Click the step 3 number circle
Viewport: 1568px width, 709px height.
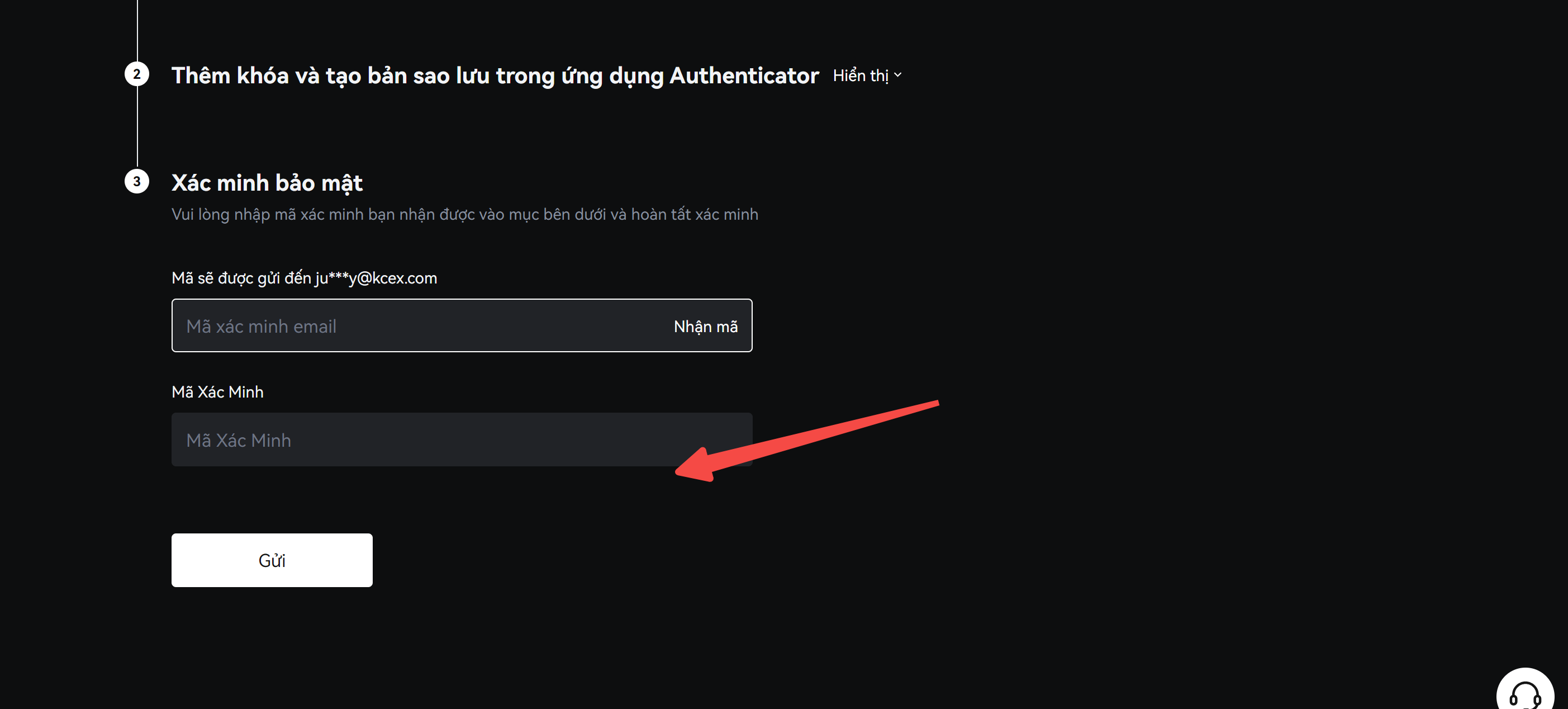click(x=137, y=182)
